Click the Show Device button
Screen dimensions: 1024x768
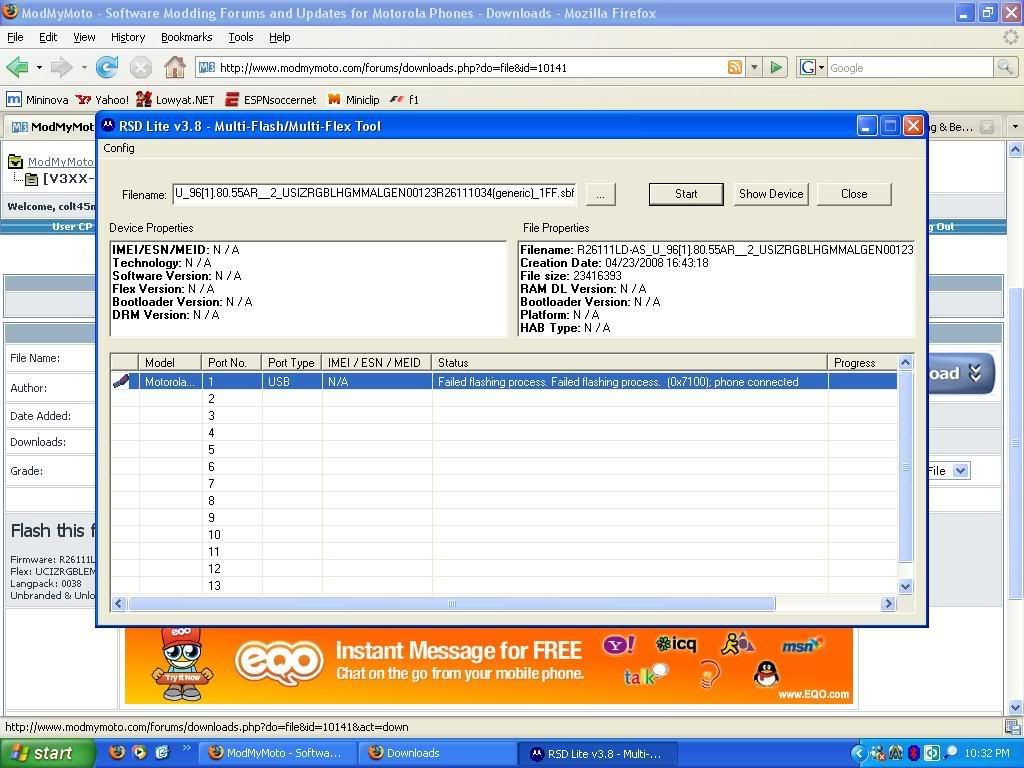point(770,194)
